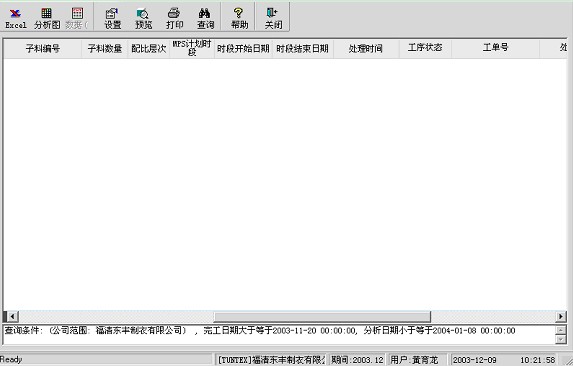Select the MPS计划时段 column header
The image size is (573, 366).
click(x=192, y=49)
